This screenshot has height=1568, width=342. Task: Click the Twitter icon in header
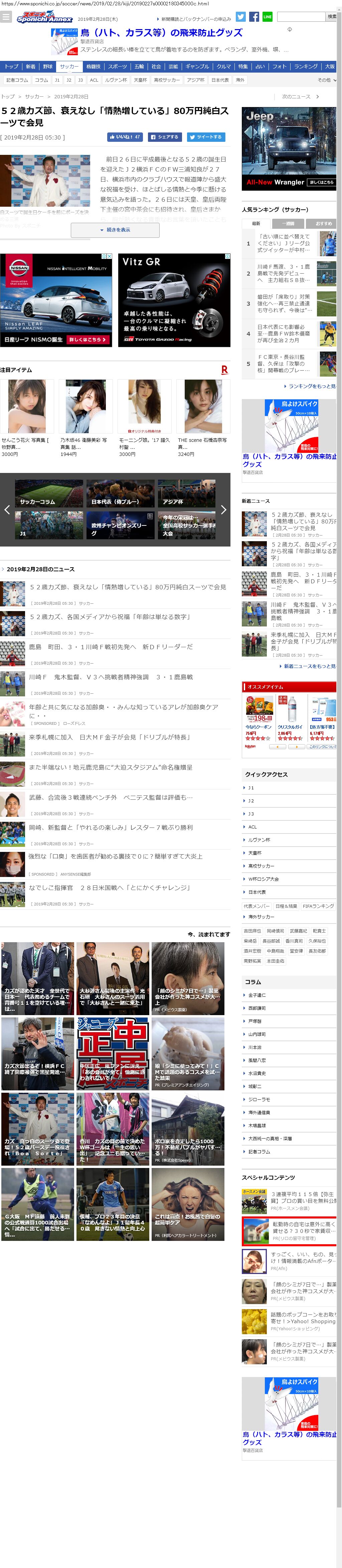point(240,16)
